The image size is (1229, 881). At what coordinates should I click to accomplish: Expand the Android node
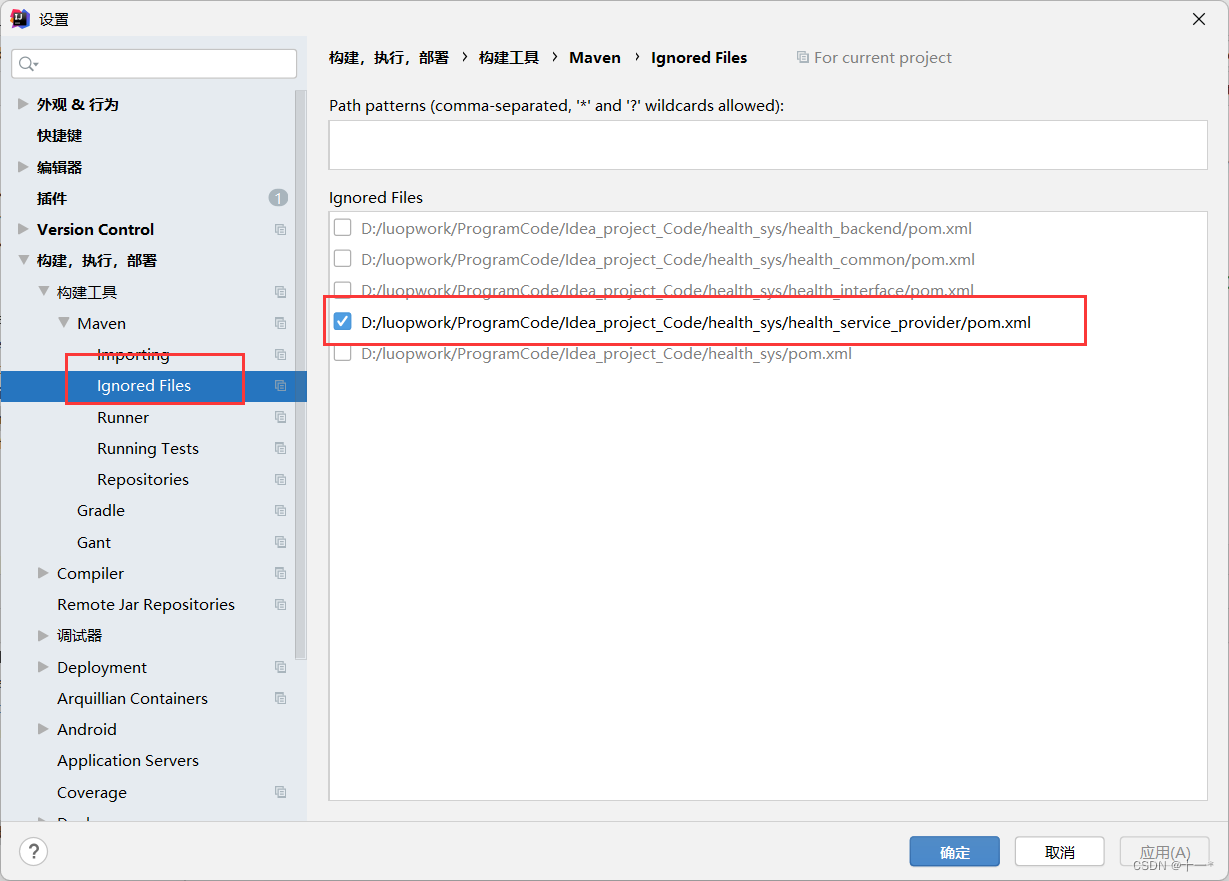(x=43, y=729)
